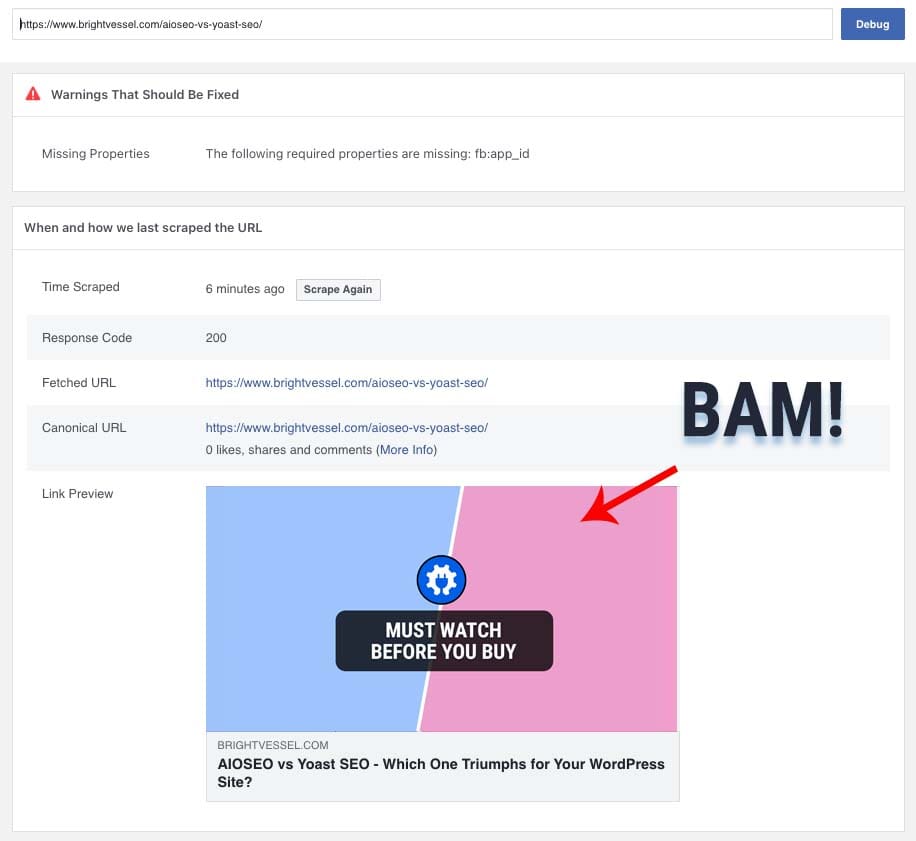
Task: Click the 'Time Scraped' label
Action: 81,287
